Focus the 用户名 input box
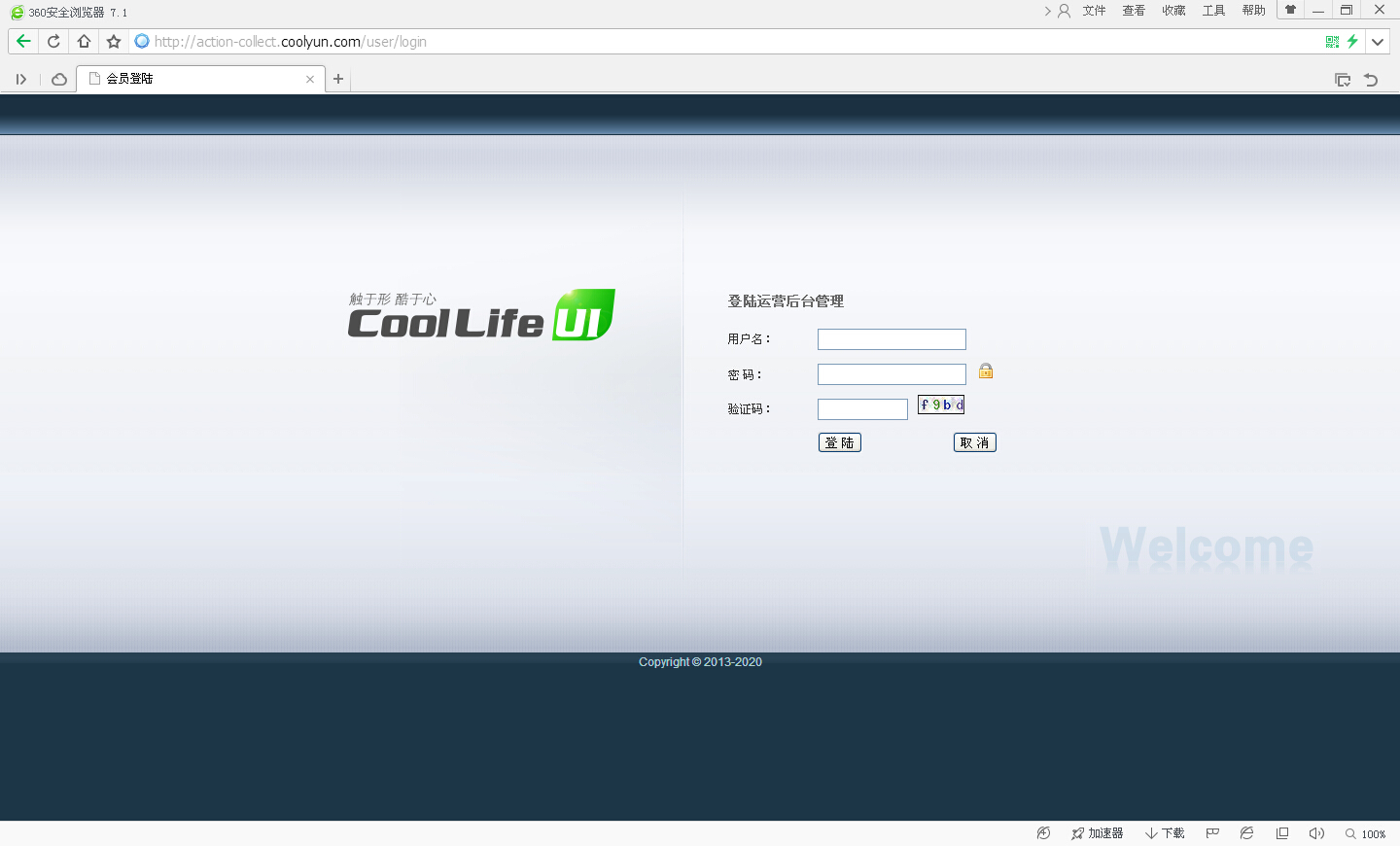This screenshot has height=846, width=1400. point(892,339)
